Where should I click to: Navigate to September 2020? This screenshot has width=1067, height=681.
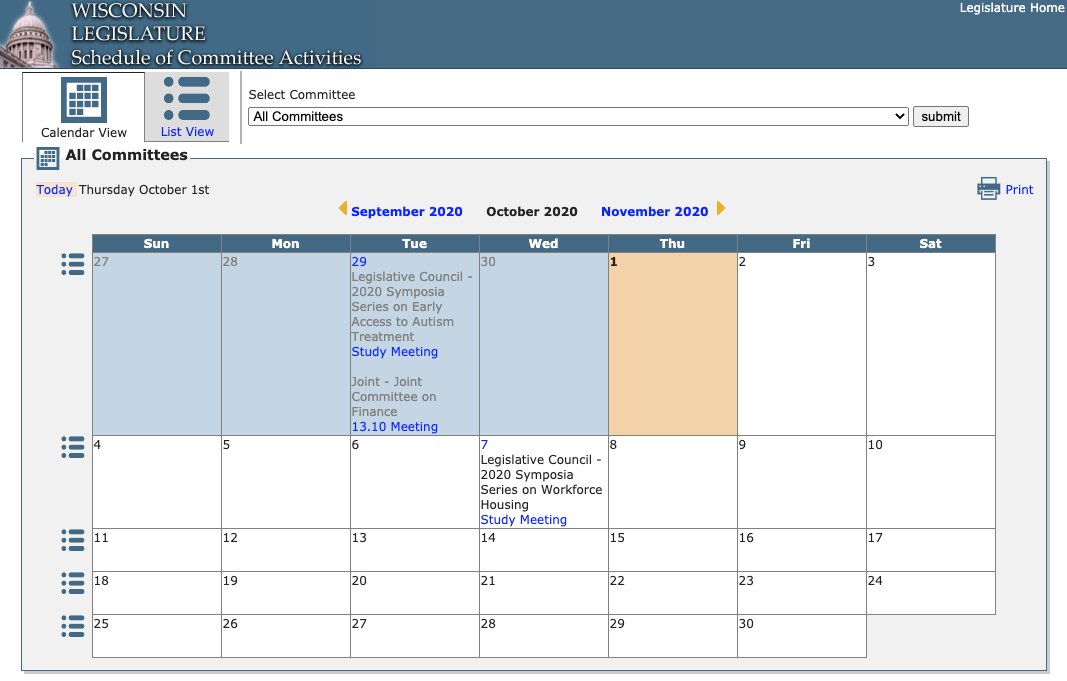coord(407,212)
